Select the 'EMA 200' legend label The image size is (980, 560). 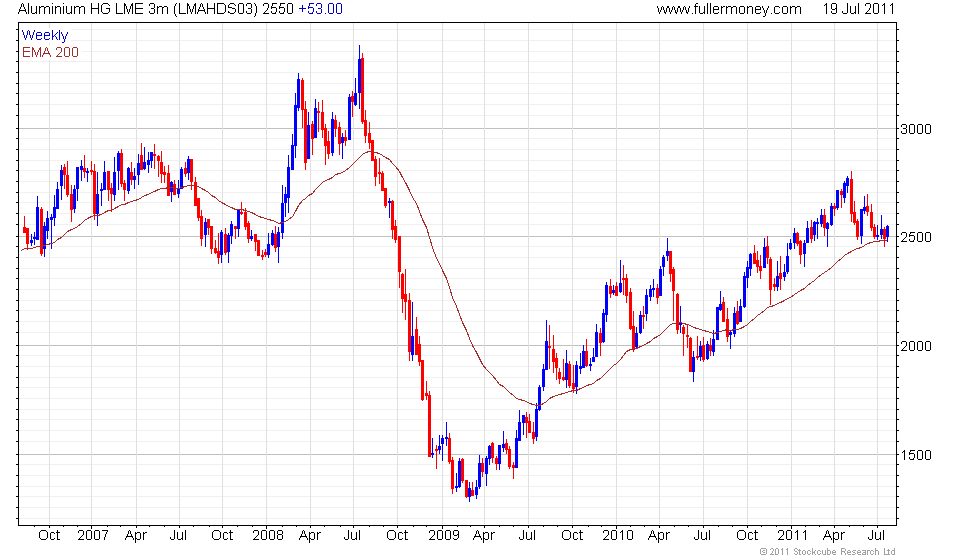pyautogui.click(x=50, y=52)
